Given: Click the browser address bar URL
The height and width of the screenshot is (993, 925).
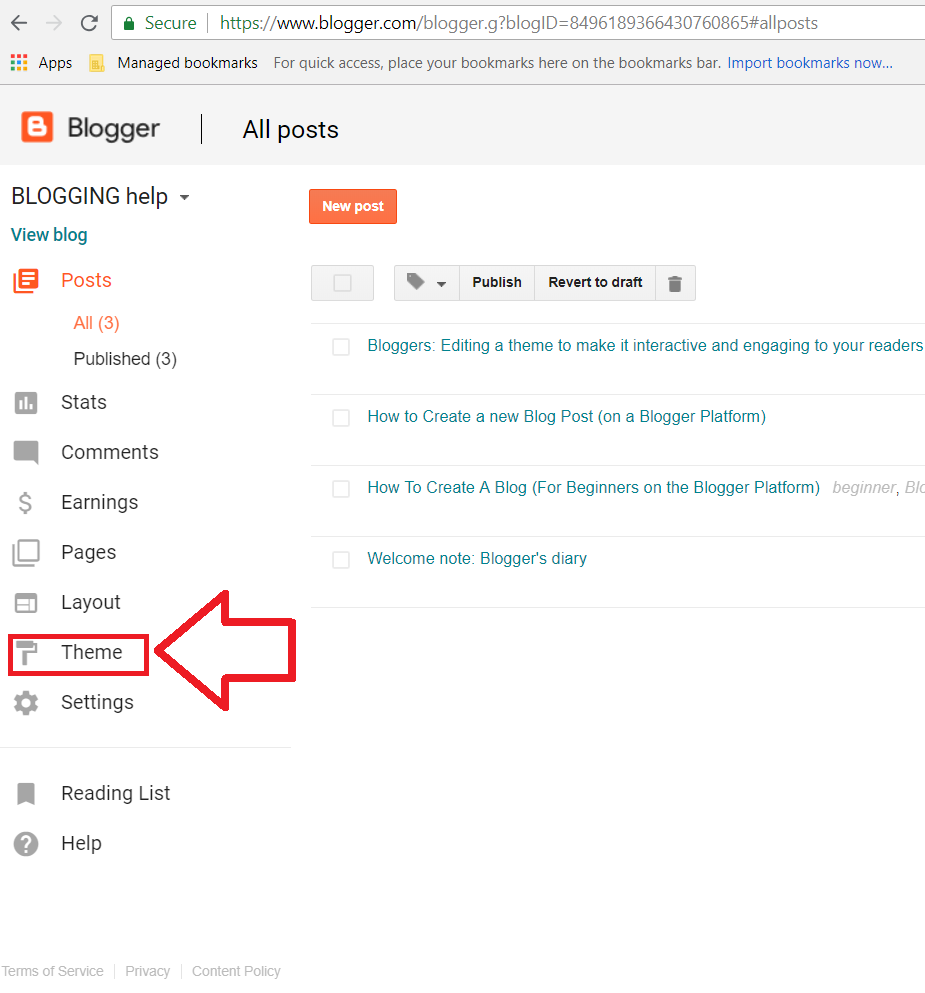Looking at the screenshot, I should pyautogui.click(x=519, y=23).
